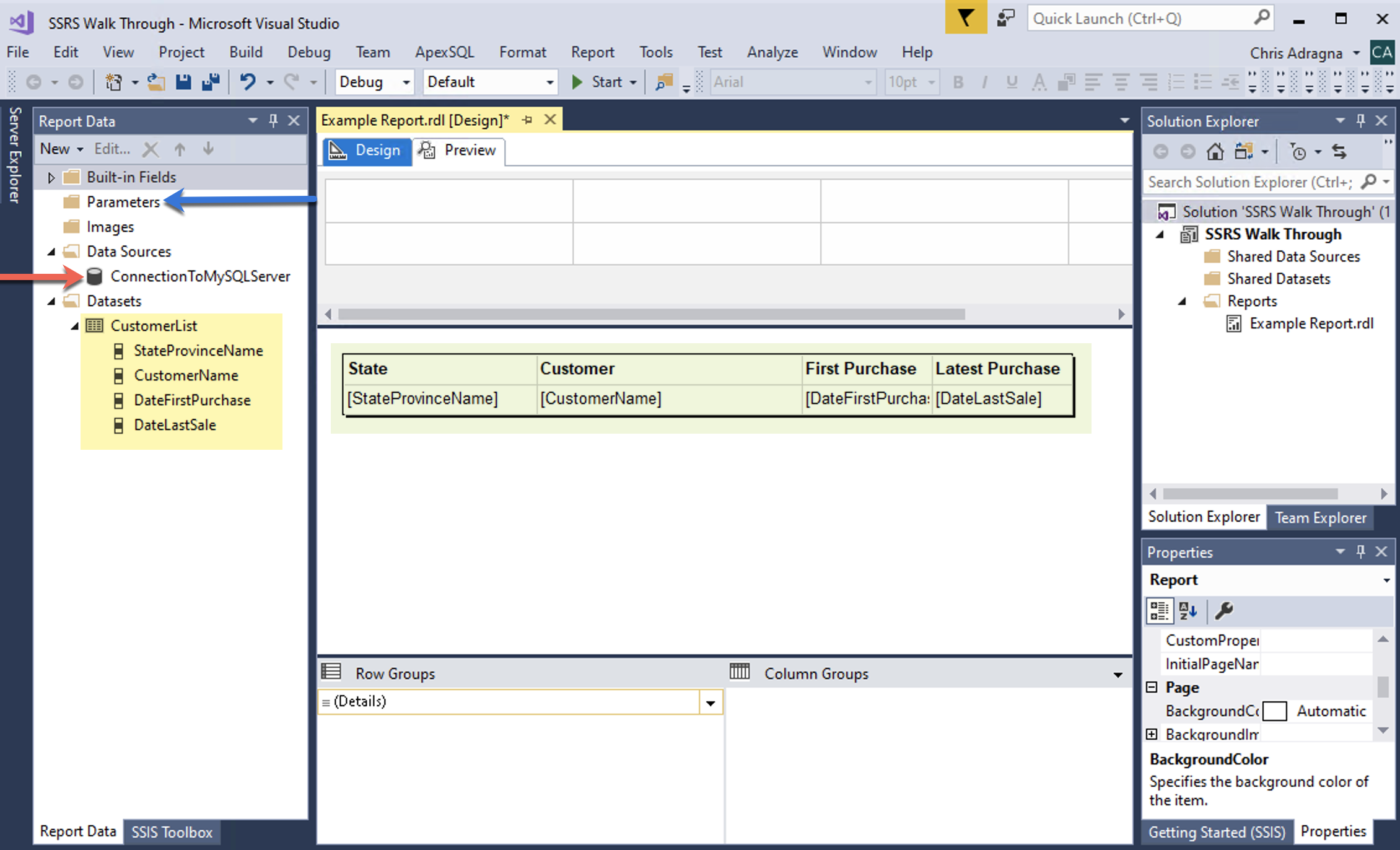Image resolution: width=1400 pixels, height=850 pixels.
Task: Click the BackgroundColor white swatch
Action: pos(1274,711)
